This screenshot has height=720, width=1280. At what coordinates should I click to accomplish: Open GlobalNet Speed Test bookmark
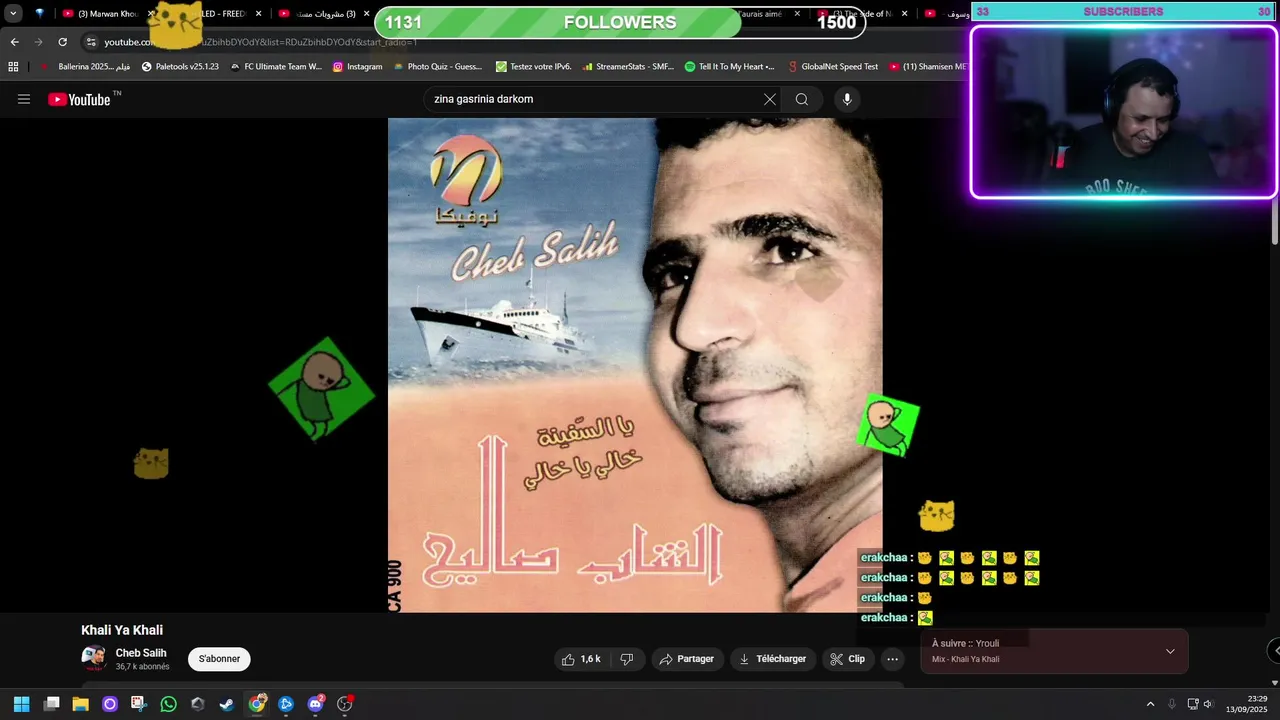[x=833, y=67]
